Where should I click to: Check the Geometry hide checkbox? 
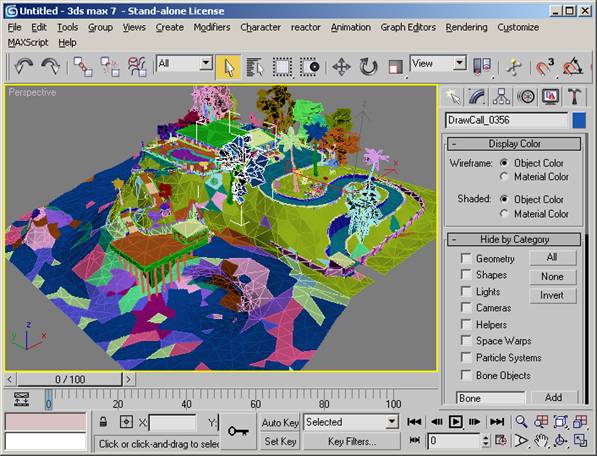[x=466, y=258]
